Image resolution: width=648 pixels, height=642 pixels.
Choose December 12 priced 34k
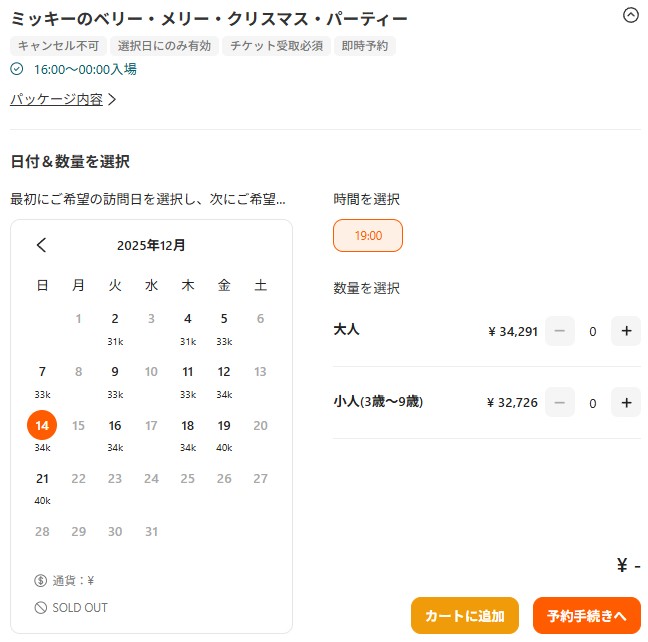pyautogui.click(x=224, y=380)
